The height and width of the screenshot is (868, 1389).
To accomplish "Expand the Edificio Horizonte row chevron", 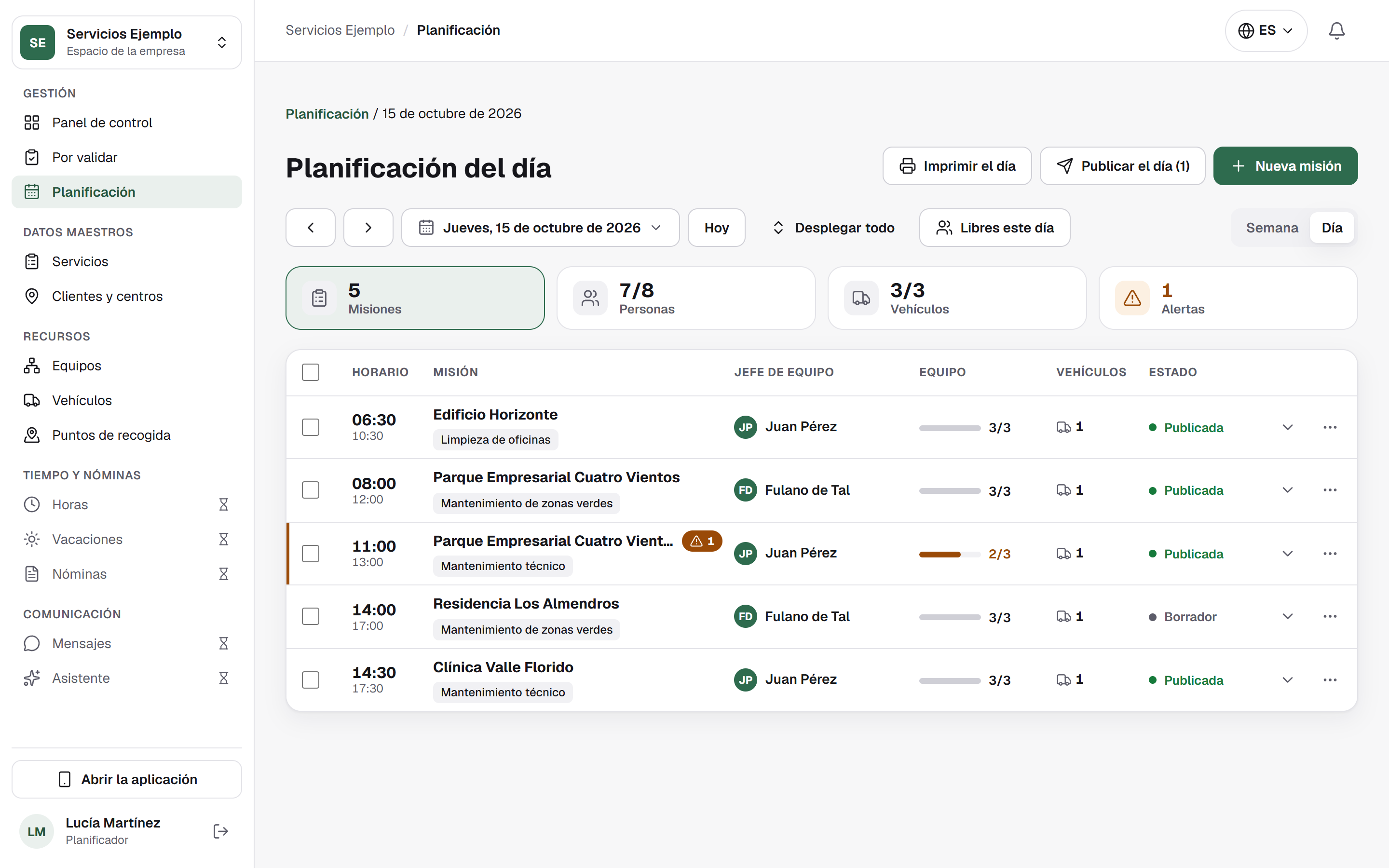I will click(1287, 427).
